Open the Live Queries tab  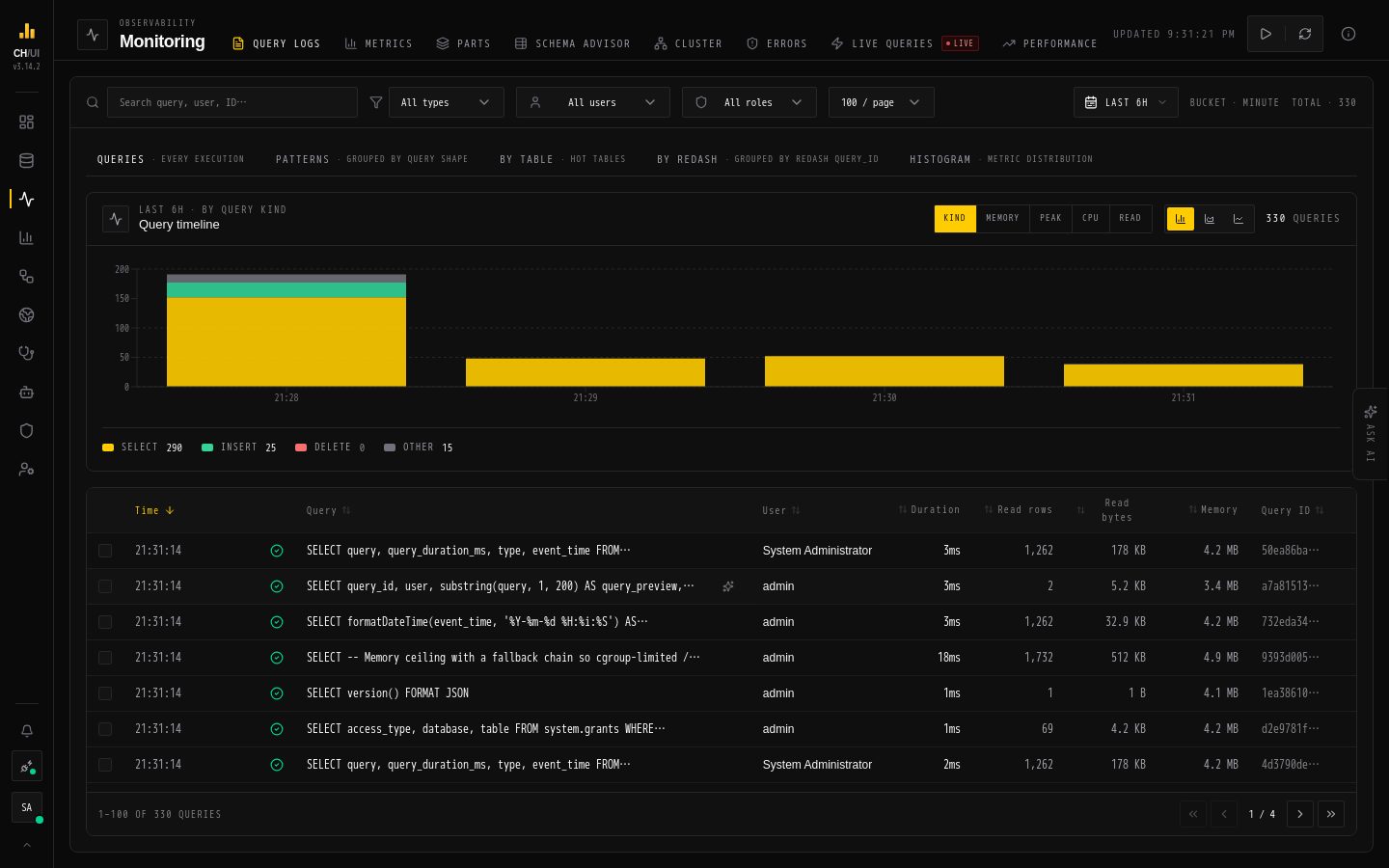click(904, 43)
